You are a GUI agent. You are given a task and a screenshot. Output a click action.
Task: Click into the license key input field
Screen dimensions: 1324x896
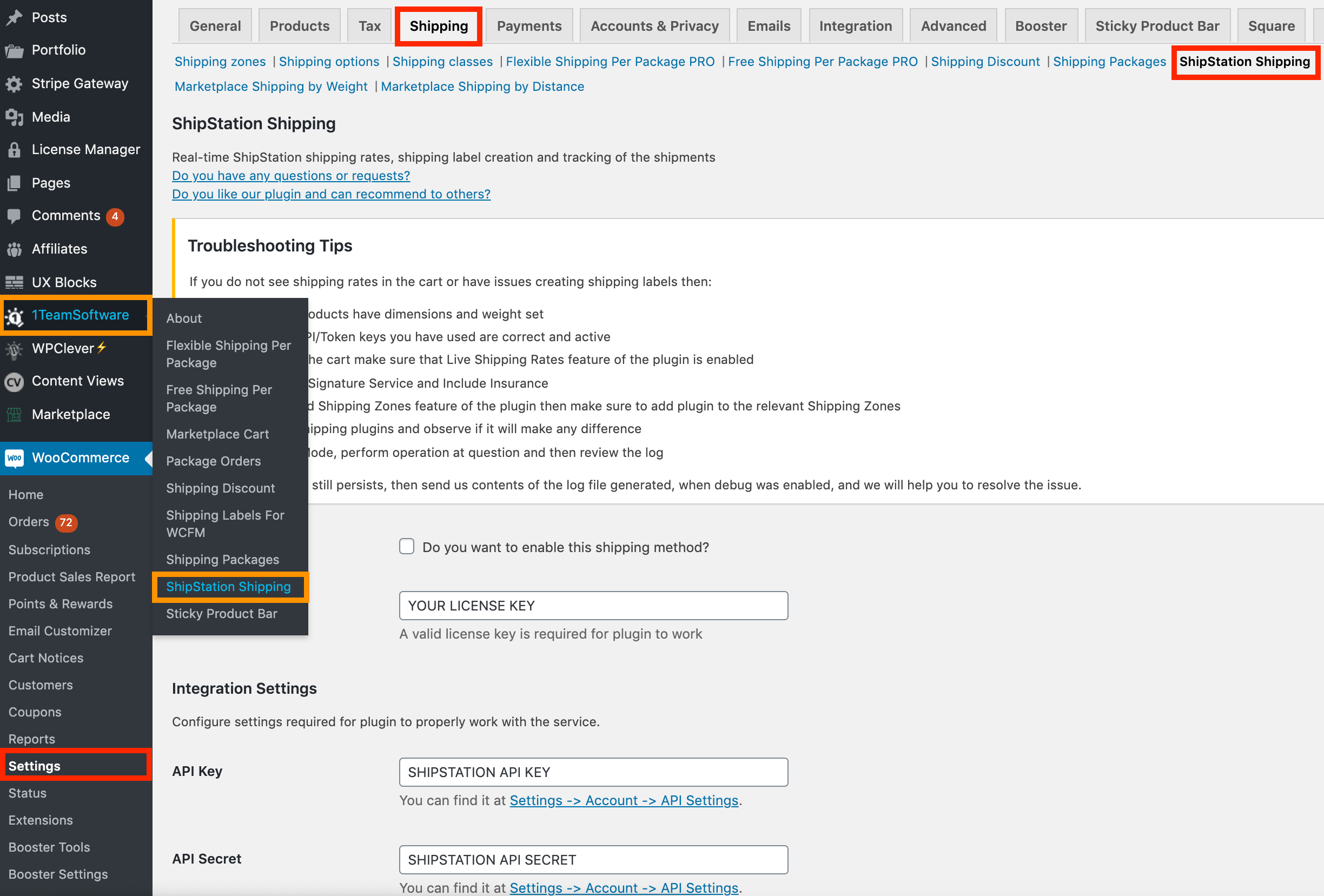[593, 606]
